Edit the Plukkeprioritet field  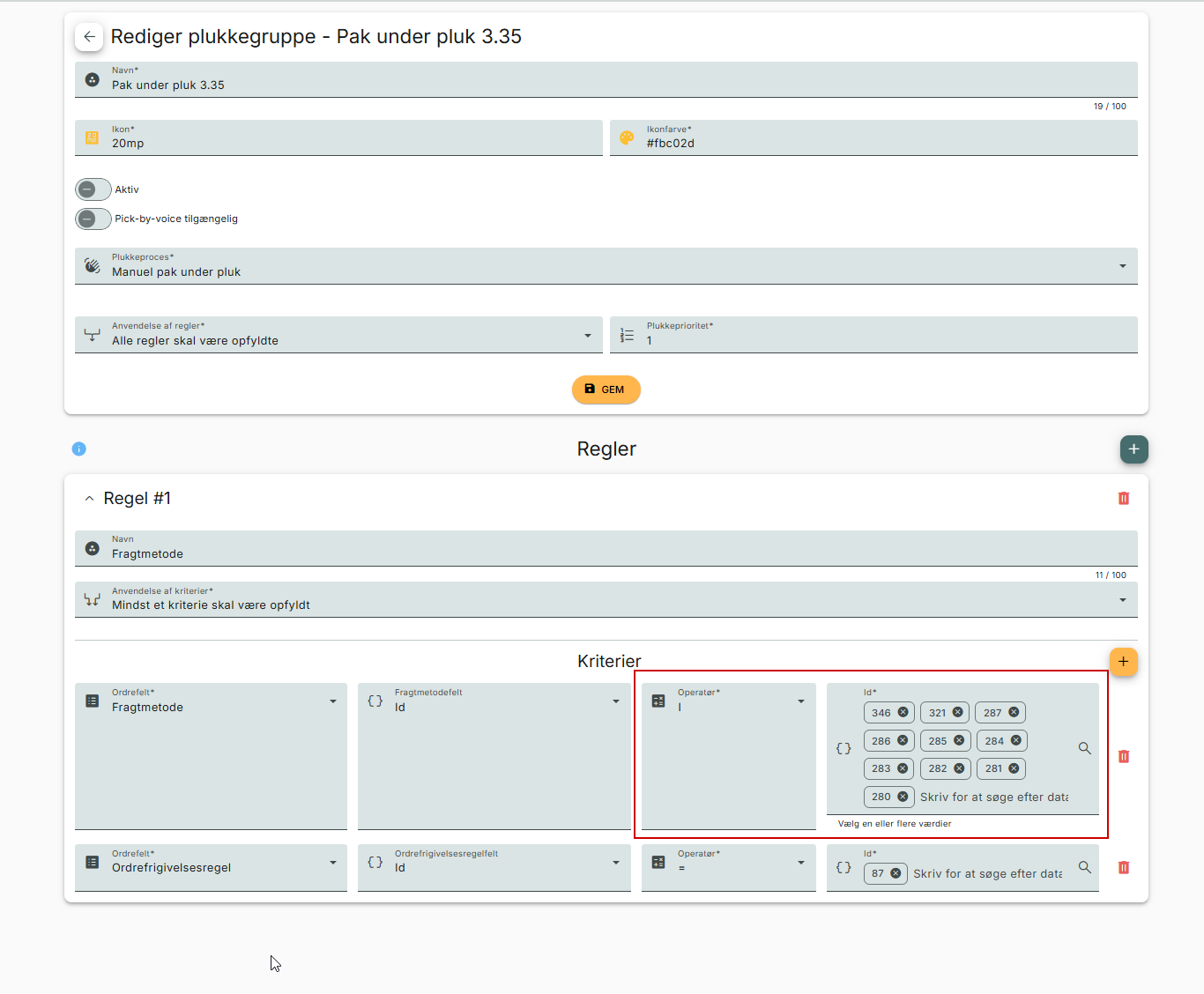[873, 335]
